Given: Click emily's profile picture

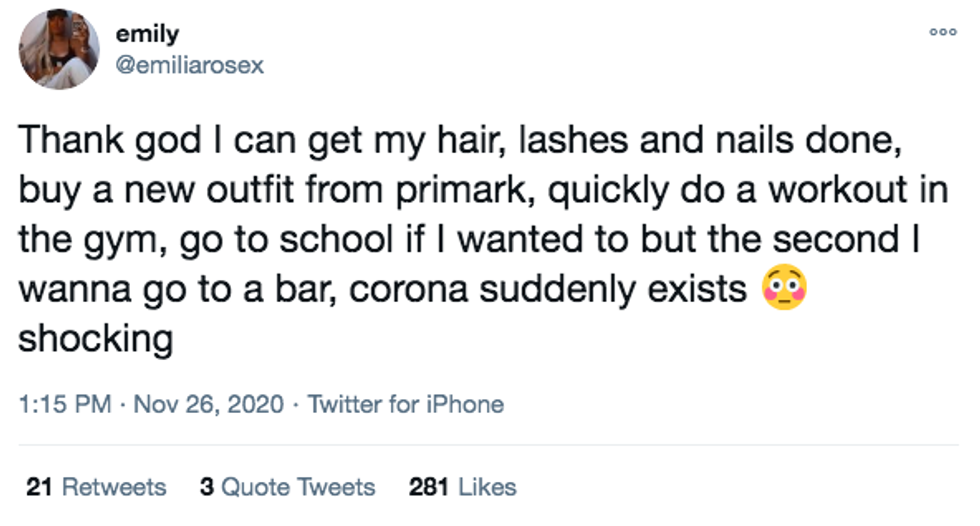Looking at the screenshot, I should (x=58, y=50).
